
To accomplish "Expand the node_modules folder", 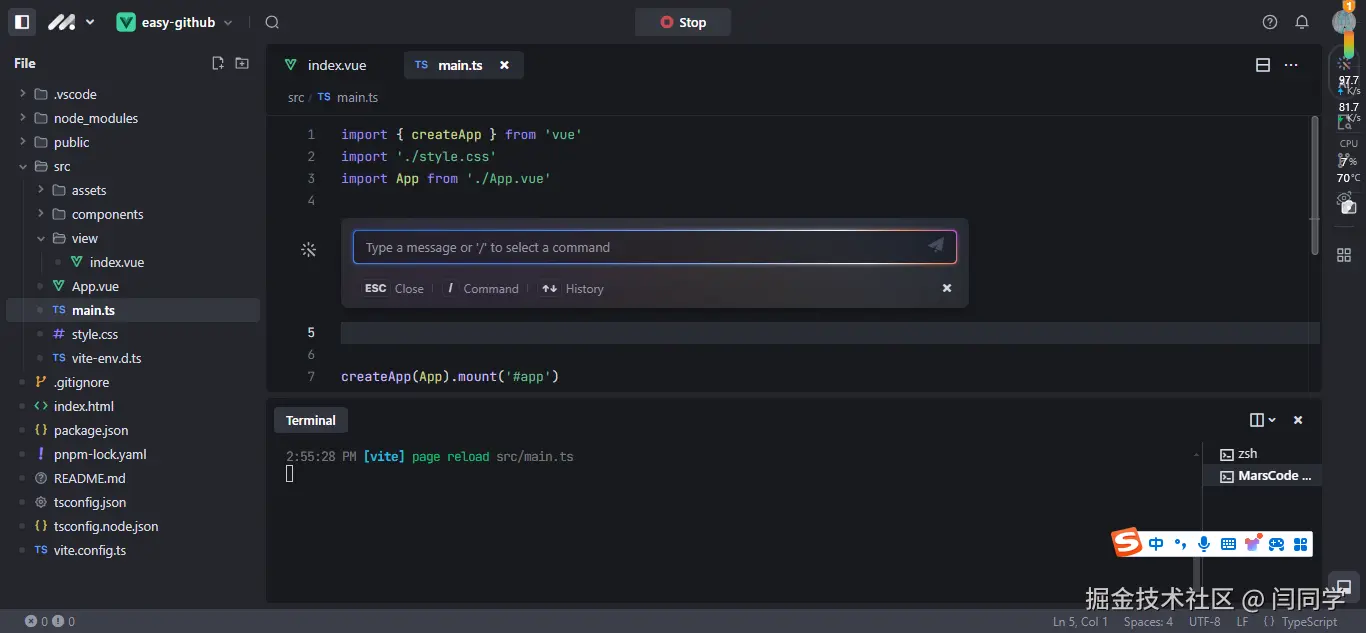I will 133,118.
